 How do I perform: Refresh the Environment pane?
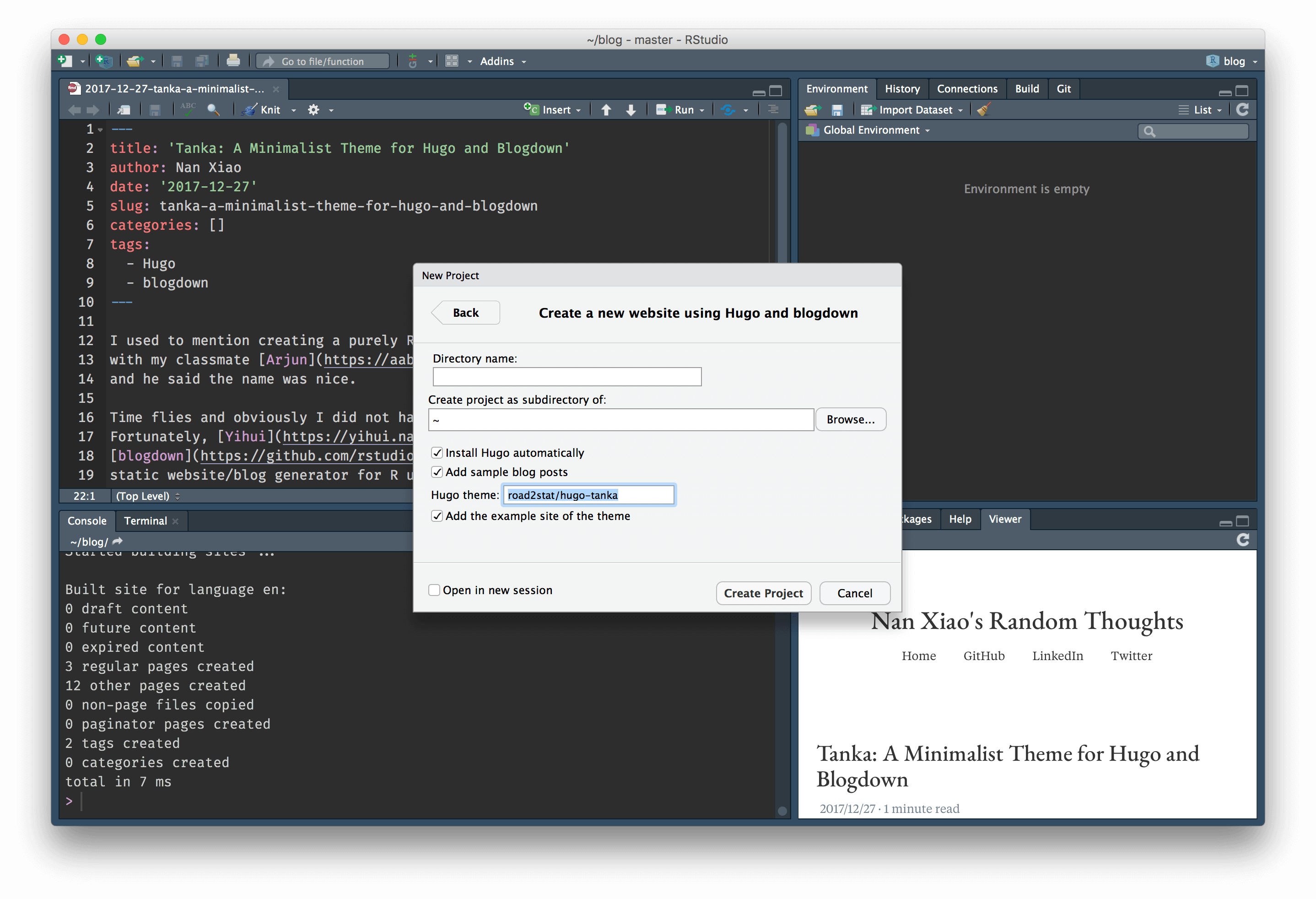tap(1242, 109)
